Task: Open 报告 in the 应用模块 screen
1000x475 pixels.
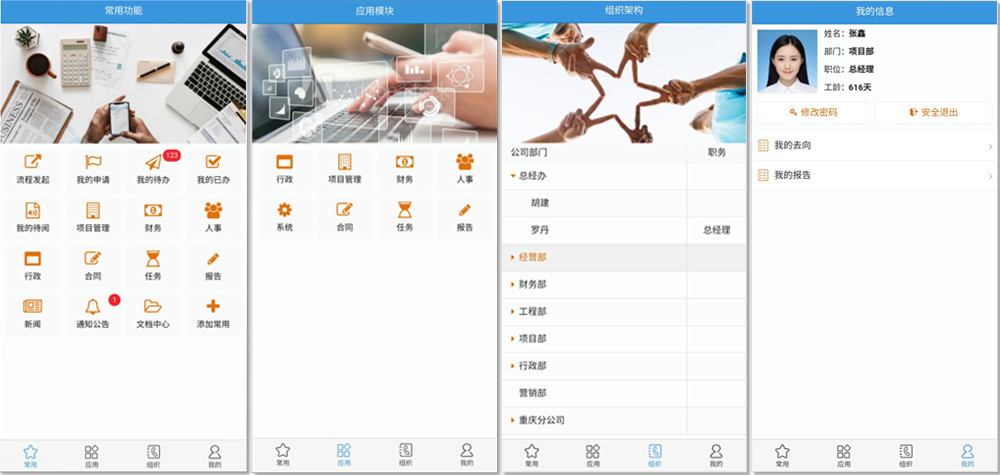Action: pos(465,217)
